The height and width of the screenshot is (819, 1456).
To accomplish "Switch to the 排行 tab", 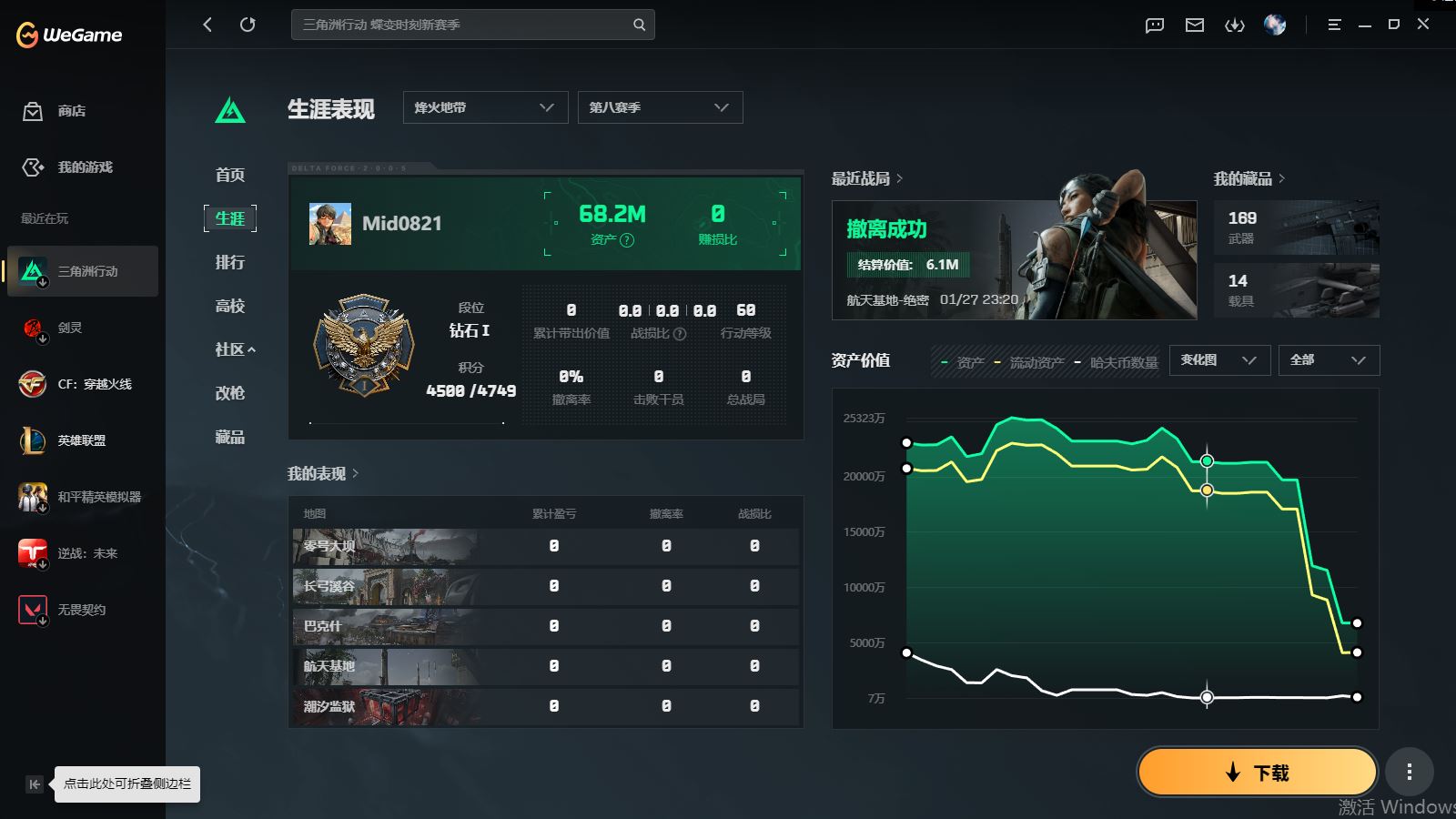I will coord(230,262).
